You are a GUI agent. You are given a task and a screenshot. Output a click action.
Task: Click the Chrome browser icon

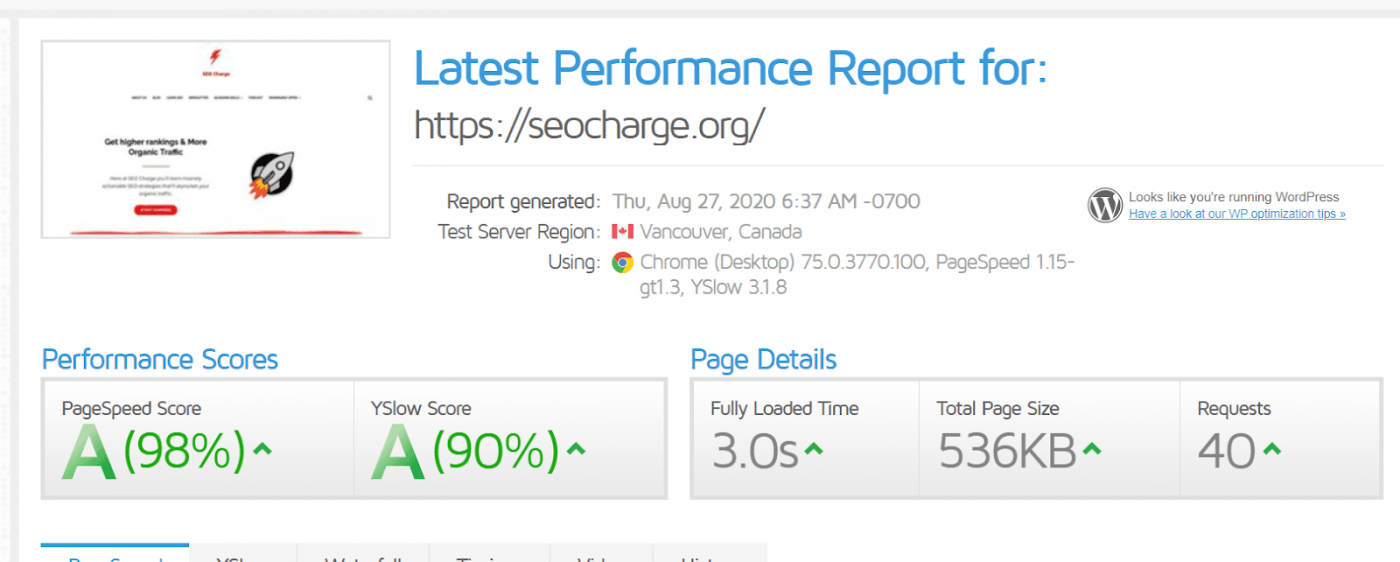(622, 263)
